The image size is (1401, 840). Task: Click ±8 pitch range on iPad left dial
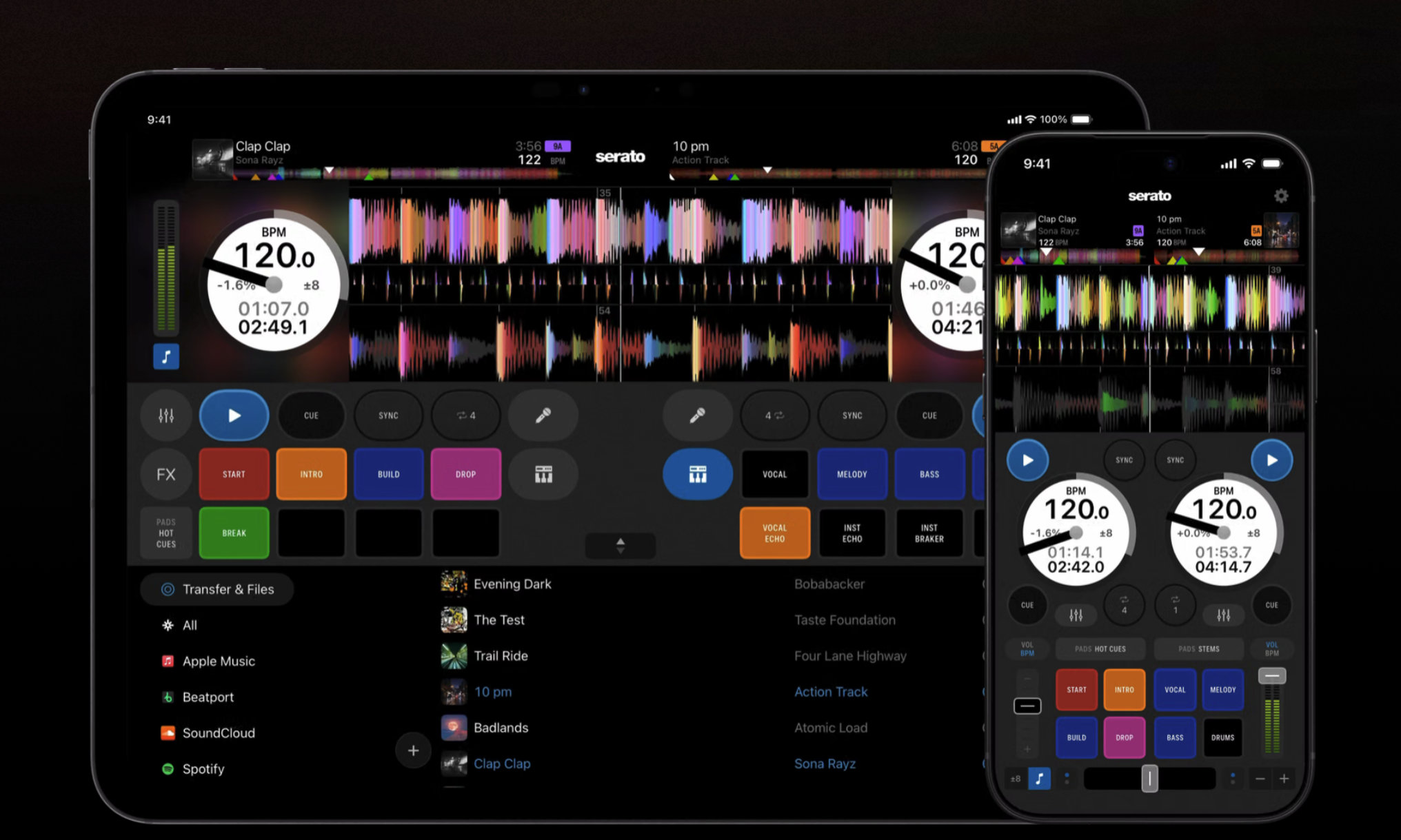(x=312, y=285)
